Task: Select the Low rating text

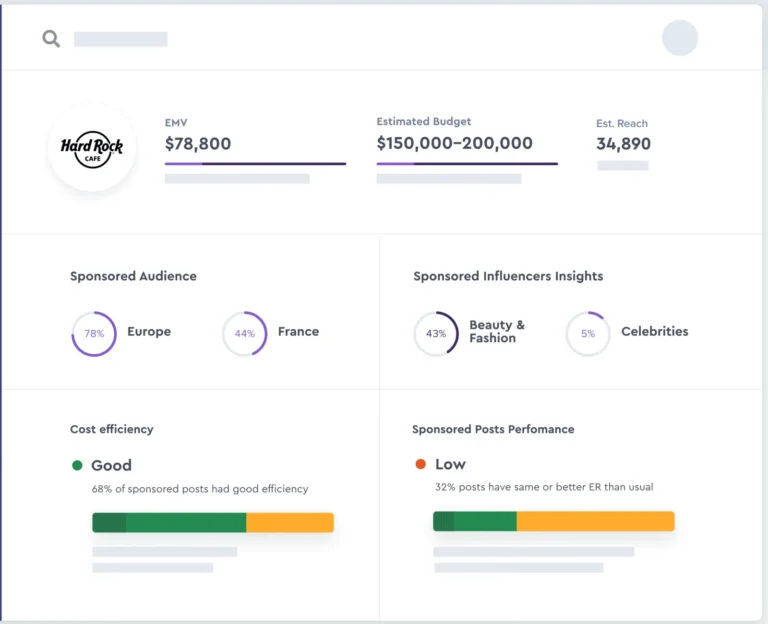Action: 450,464
